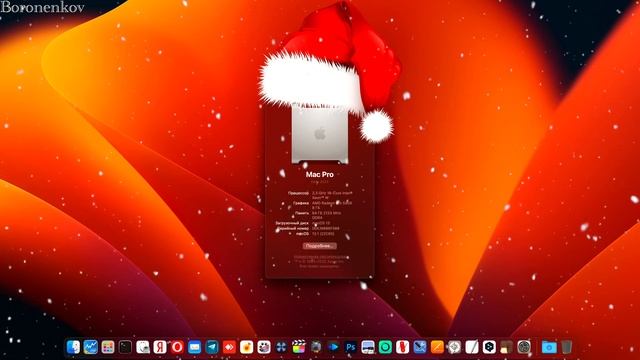Launch the Terminal app from the Dock

pyautogui.click(x=125, y=347)
